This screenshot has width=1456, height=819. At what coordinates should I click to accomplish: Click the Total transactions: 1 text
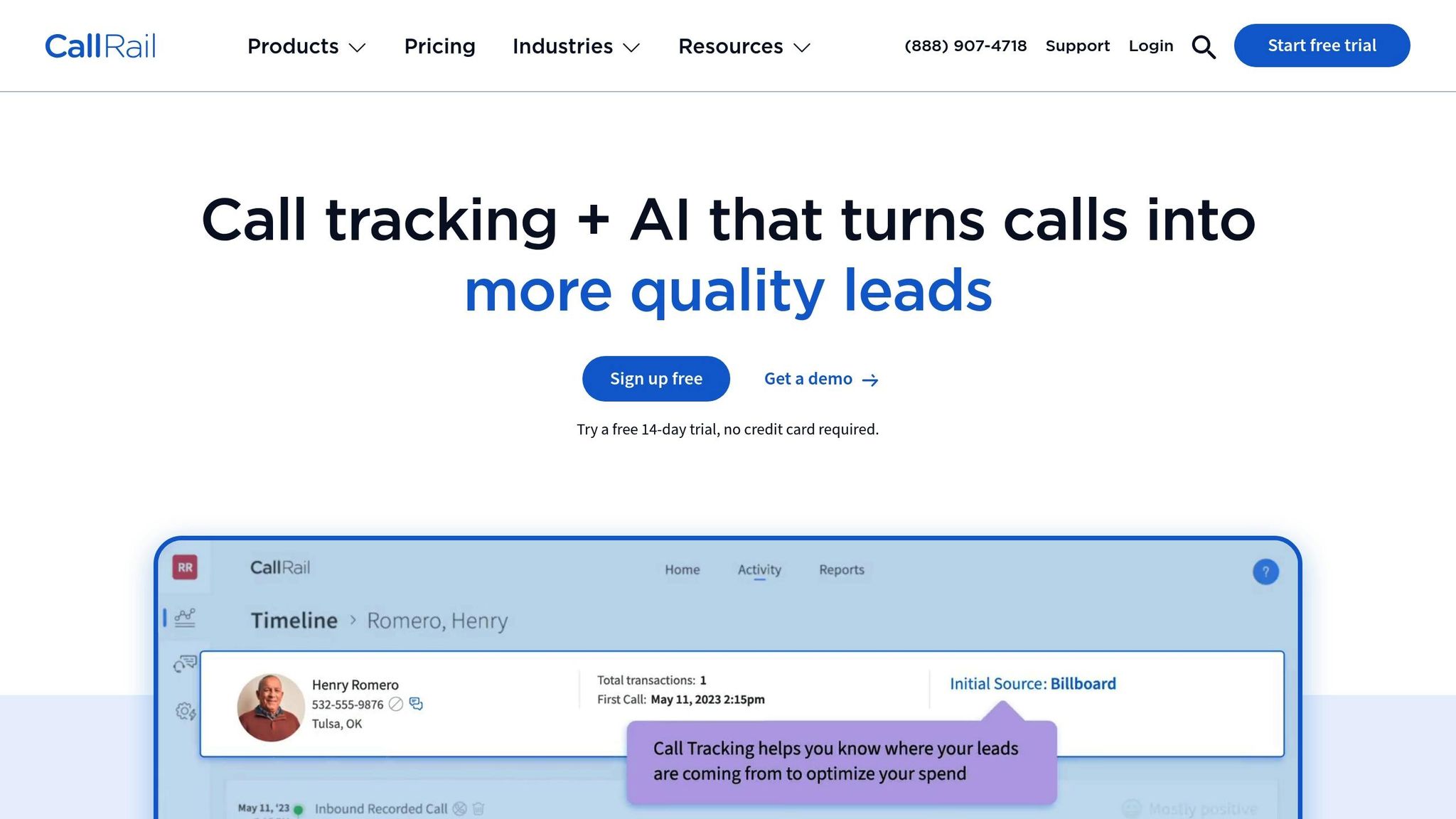pos(651,680)
